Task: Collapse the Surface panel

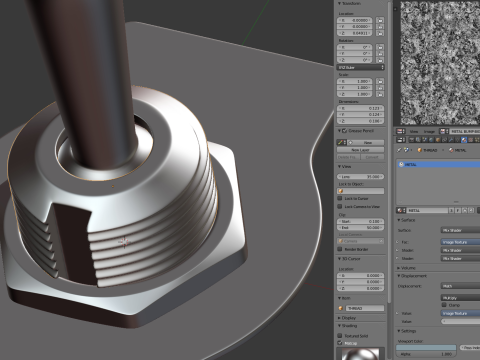Action: [x=399, y=220]
